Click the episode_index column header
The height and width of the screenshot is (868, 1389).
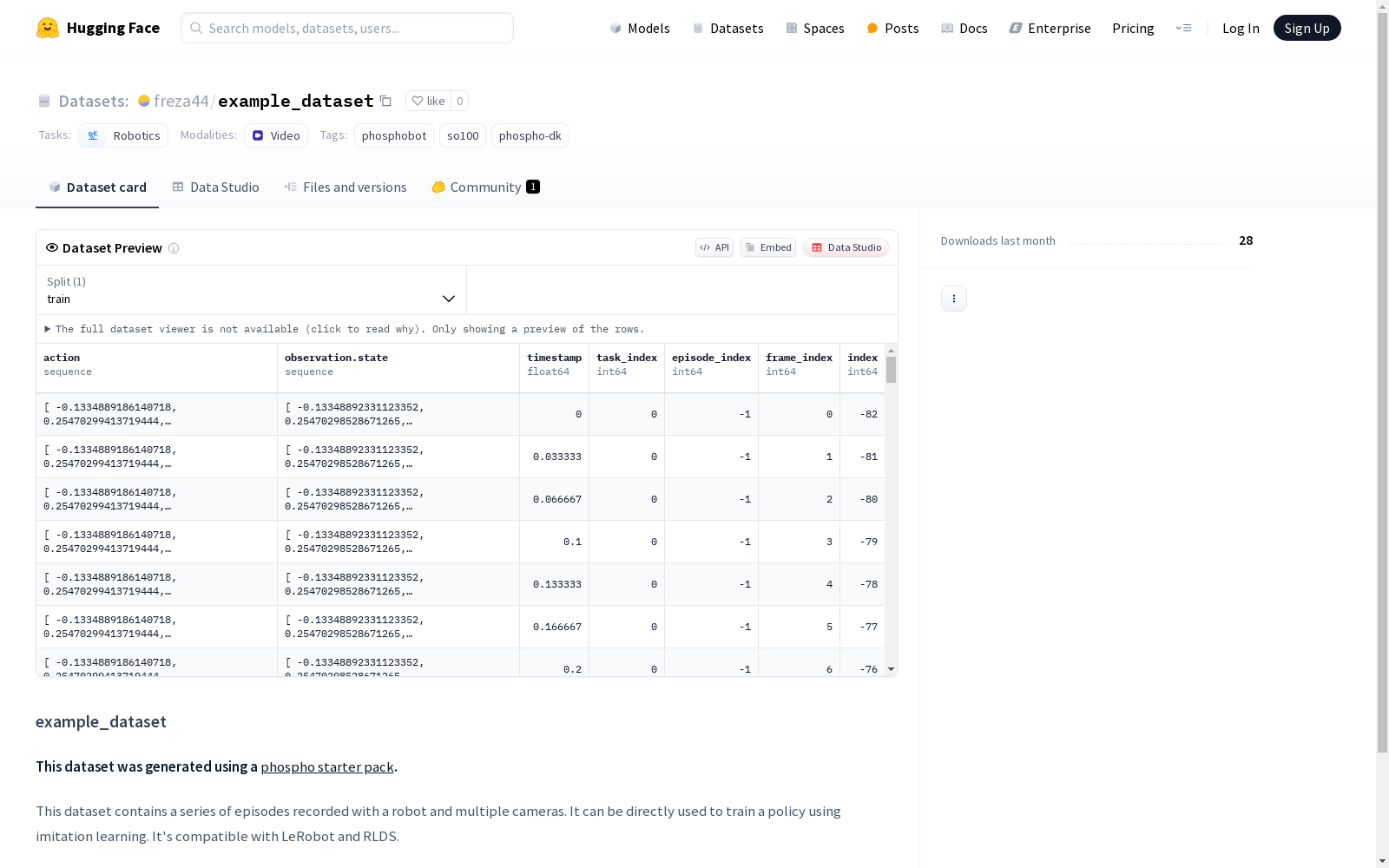pyautogui.click(x=712, y=368)
